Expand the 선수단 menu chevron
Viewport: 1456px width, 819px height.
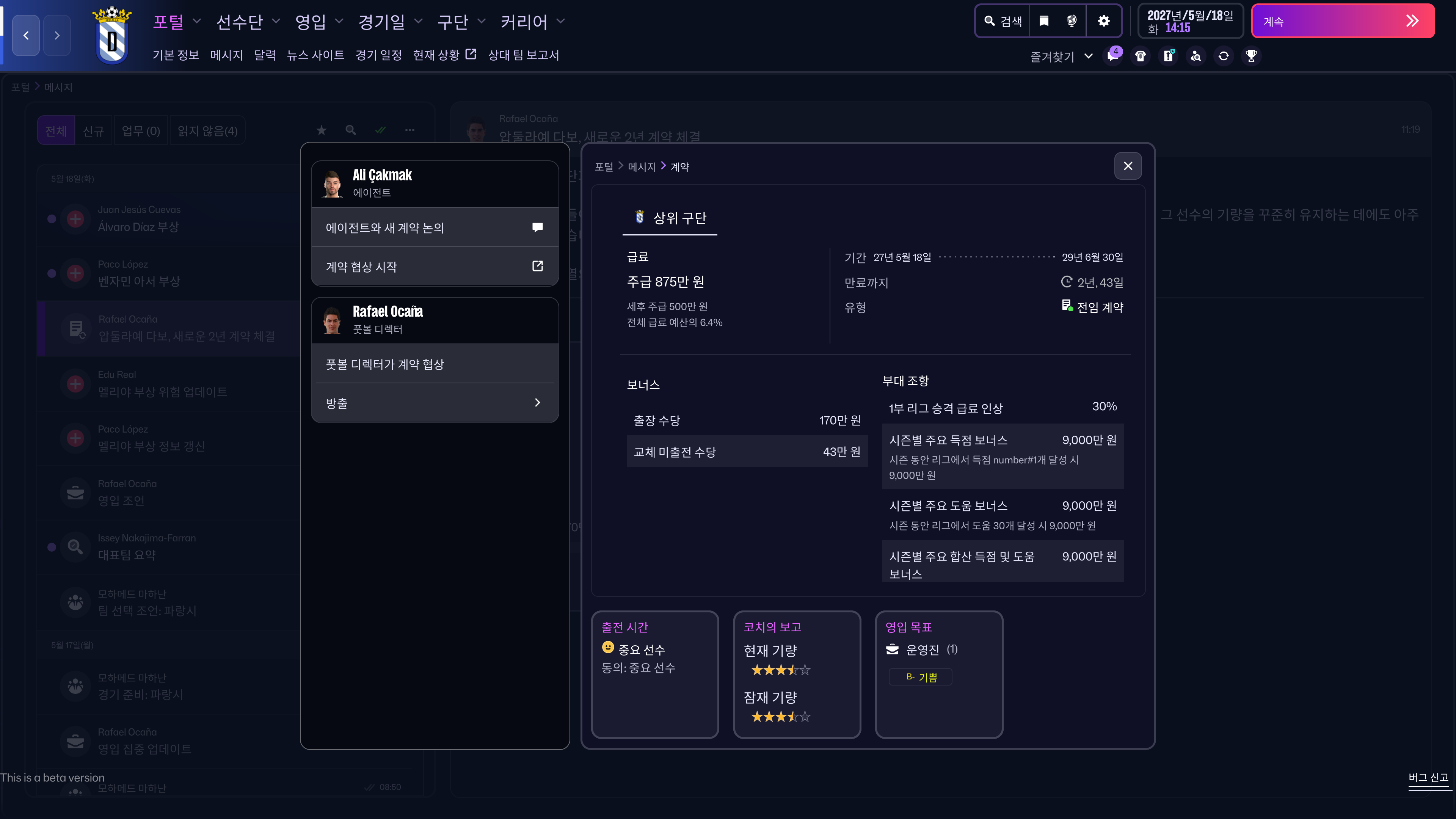[276, 22]
